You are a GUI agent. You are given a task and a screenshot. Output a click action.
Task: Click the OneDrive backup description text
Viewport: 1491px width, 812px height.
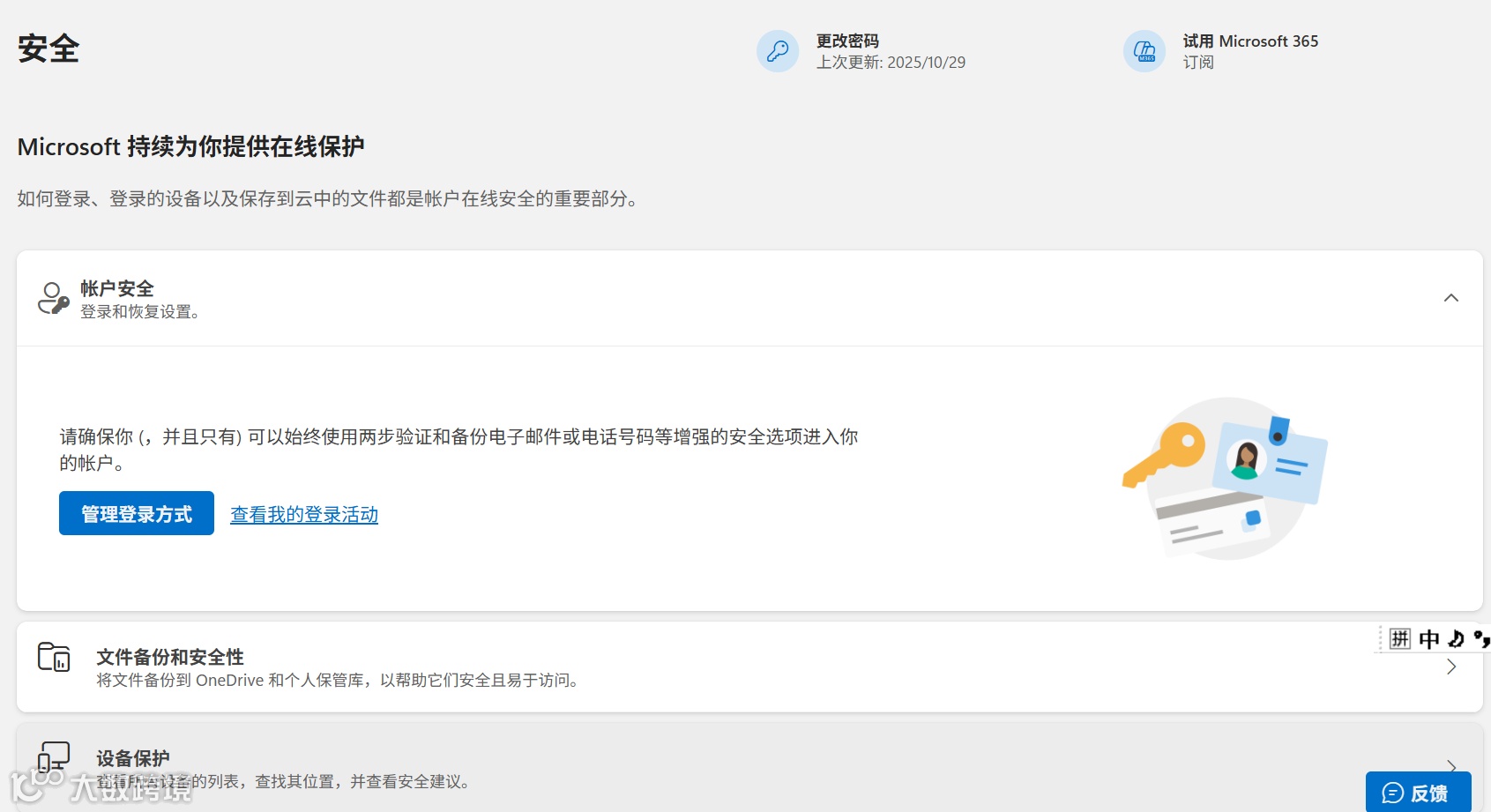coord(337,681)
